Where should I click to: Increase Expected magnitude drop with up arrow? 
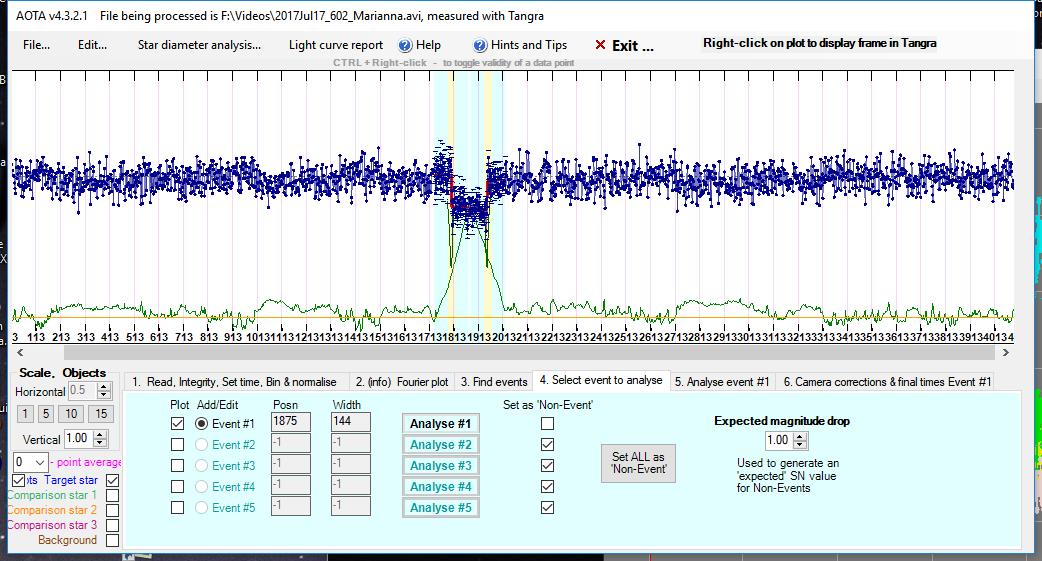801,437
